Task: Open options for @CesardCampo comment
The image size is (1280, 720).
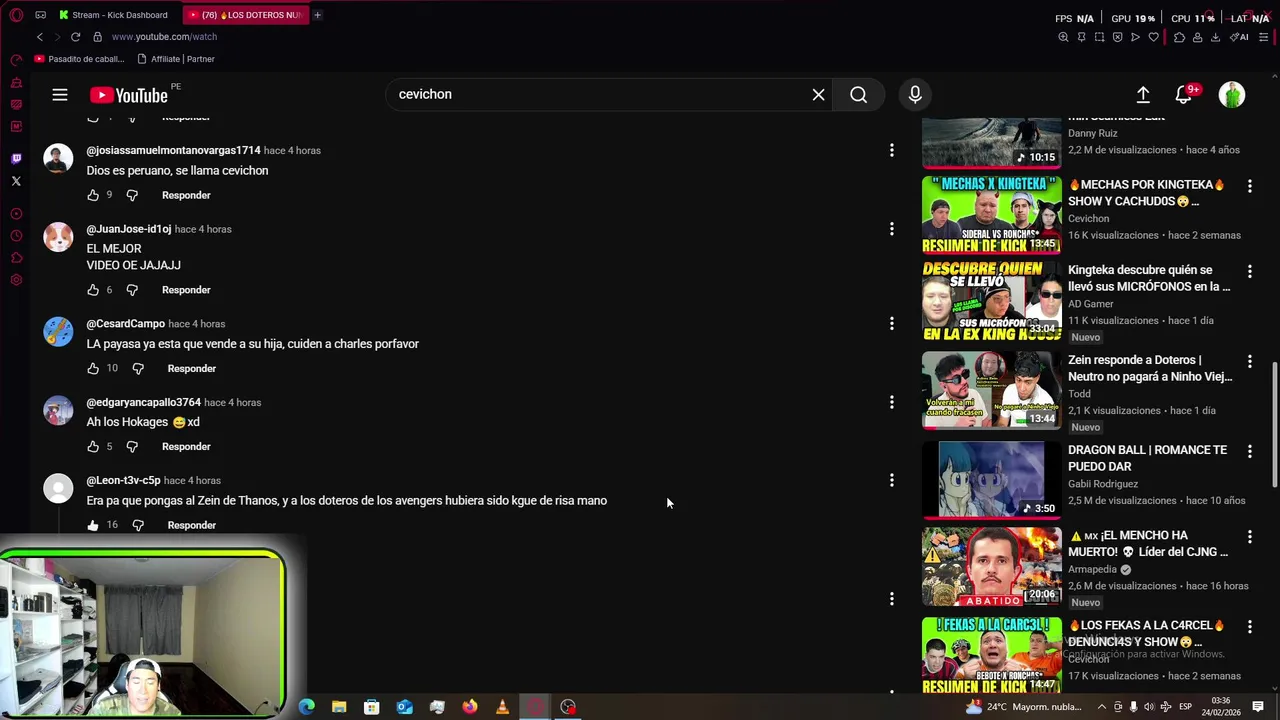Action: (891, 324)
